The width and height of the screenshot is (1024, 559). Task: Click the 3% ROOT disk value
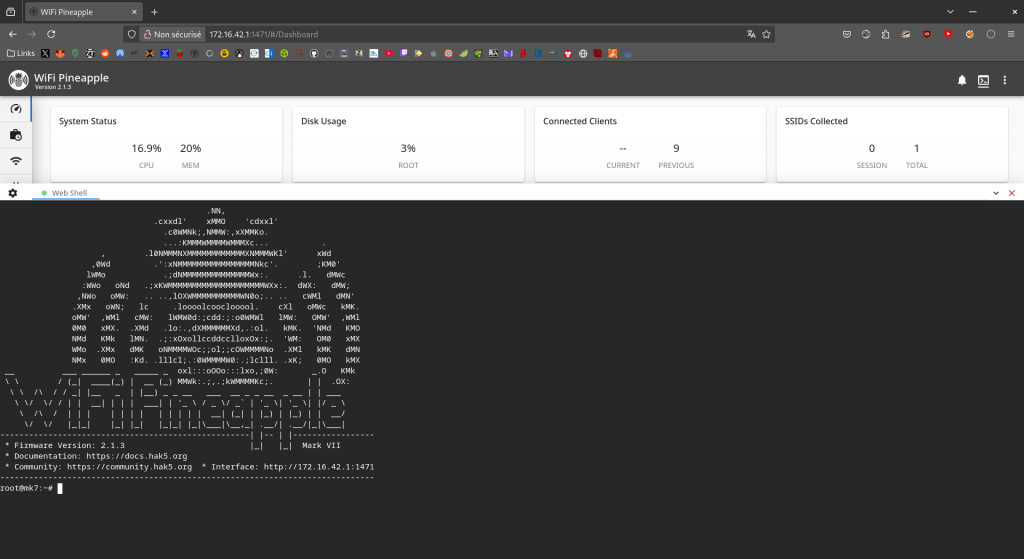pyautogui.click(x=408, y=148)
